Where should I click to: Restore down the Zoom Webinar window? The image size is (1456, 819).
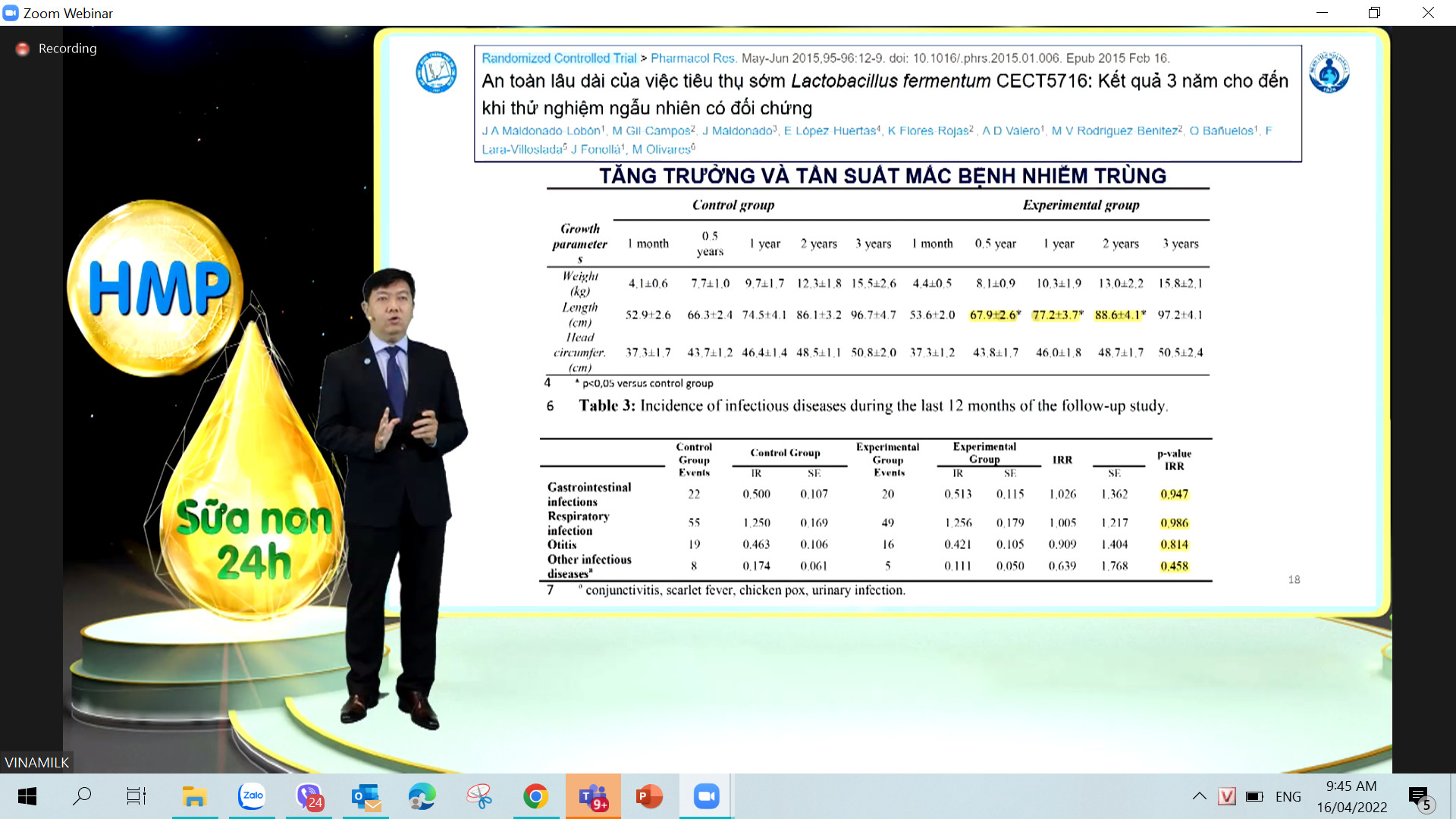1375,13
